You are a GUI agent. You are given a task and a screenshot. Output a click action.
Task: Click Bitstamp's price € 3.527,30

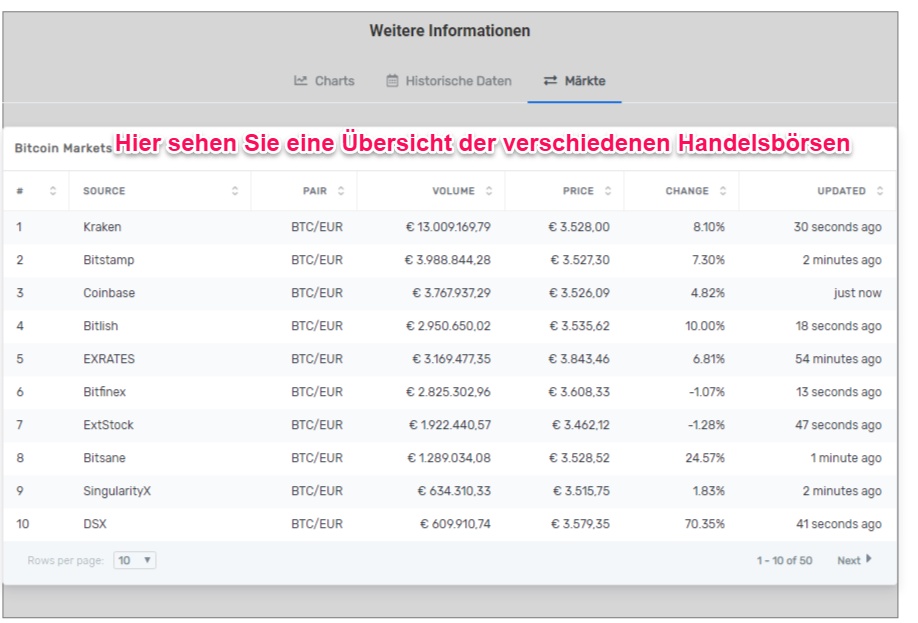pyautogui.click(x=580, y=260)
